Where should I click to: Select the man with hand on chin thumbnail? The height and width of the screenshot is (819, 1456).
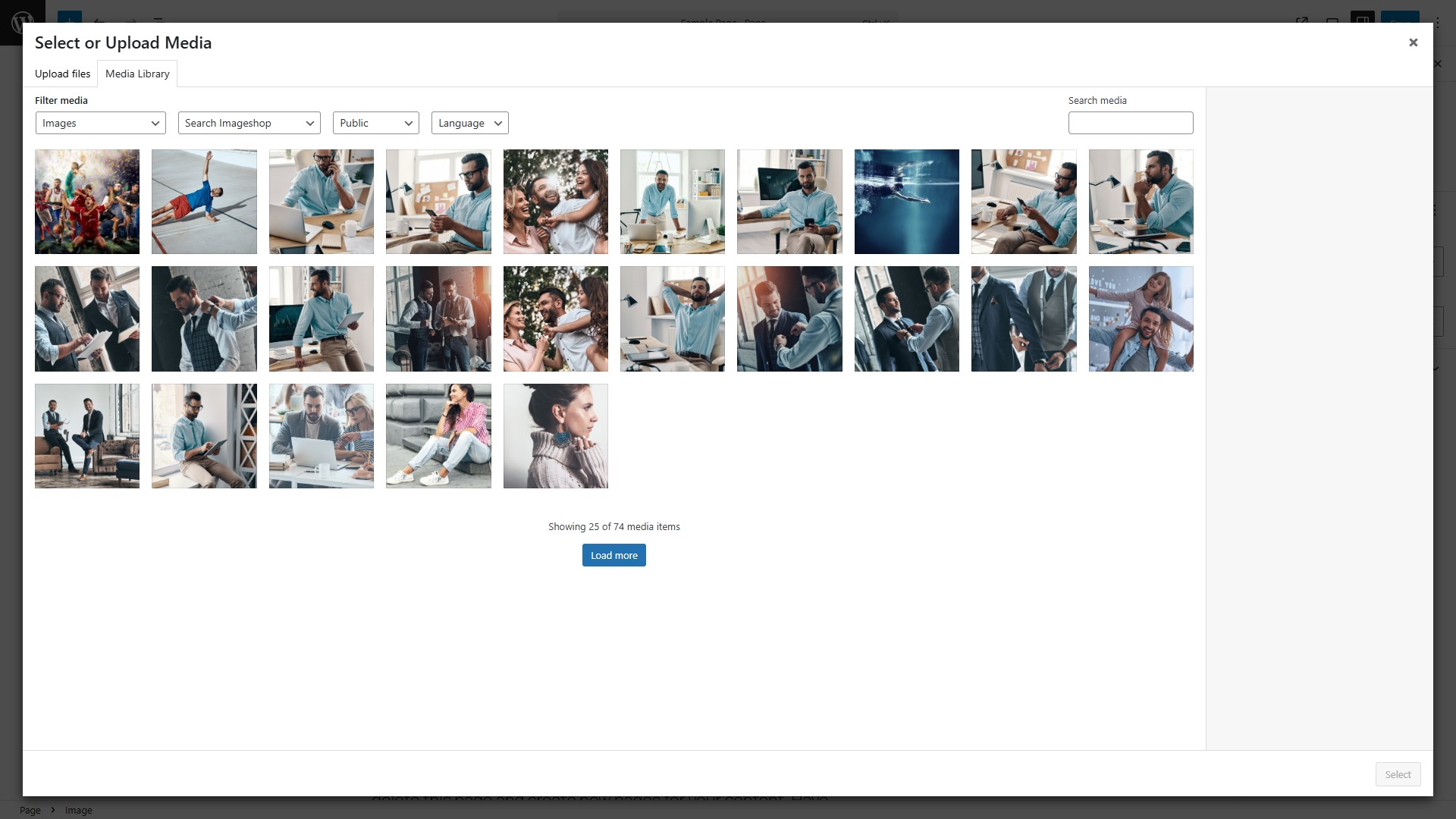pos(1141,202)
